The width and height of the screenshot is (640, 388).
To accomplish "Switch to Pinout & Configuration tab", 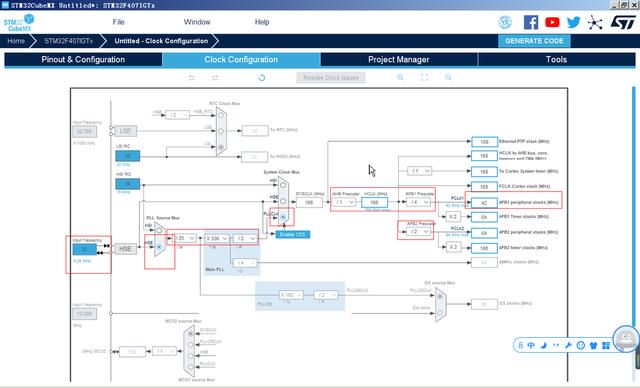I will point(83,60).
